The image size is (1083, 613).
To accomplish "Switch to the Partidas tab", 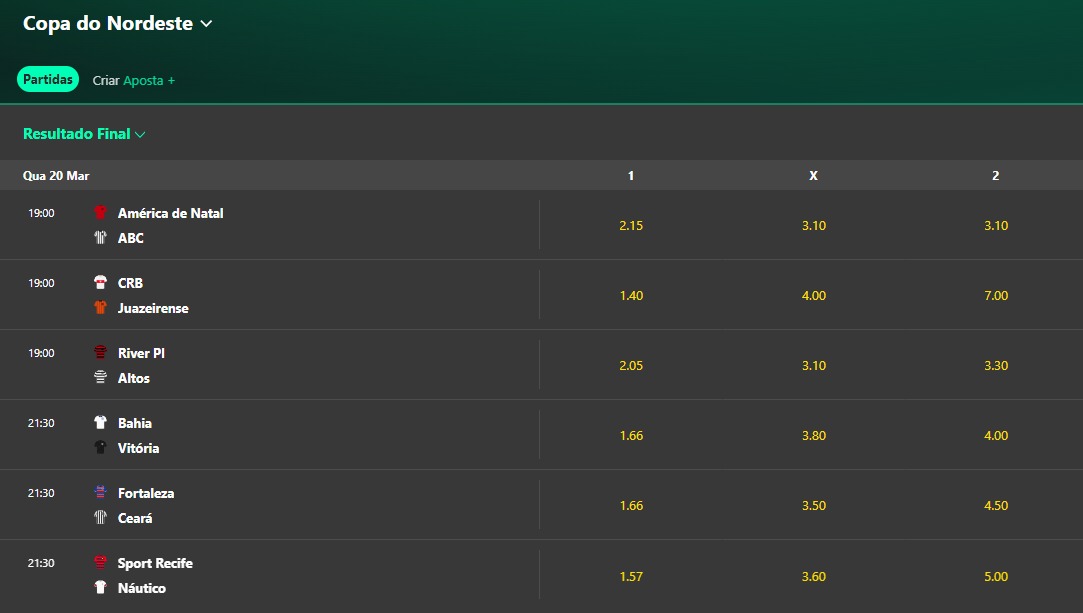I will pyautogui.click(x=48, y=80).
